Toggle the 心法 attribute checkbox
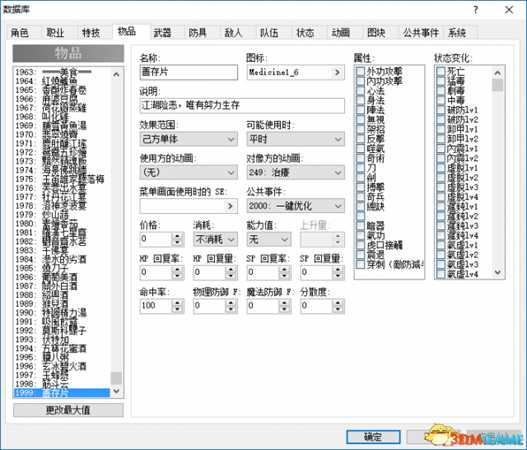Viewport: 527px width, 450px height. 361,91
